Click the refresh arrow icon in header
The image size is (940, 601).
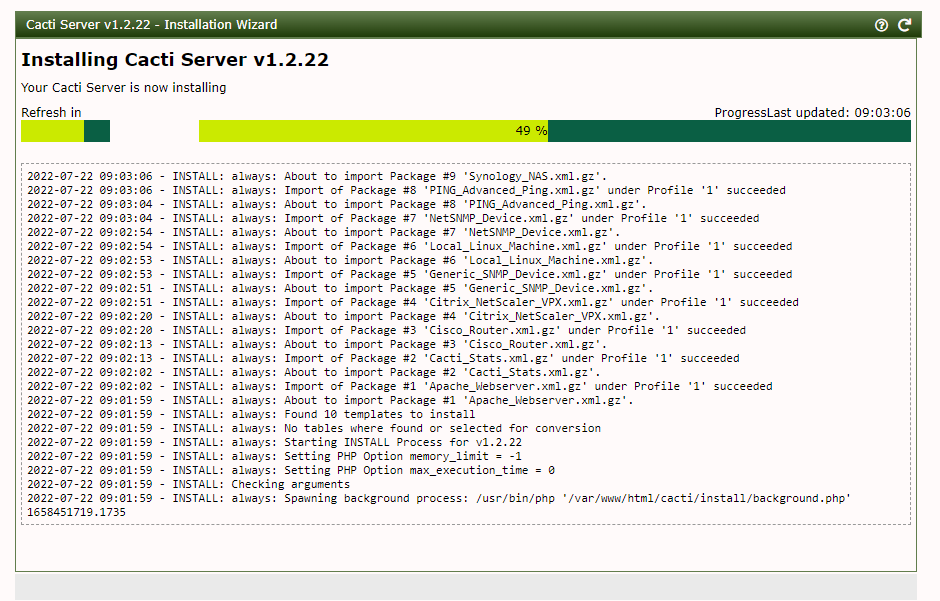point(905,25)
